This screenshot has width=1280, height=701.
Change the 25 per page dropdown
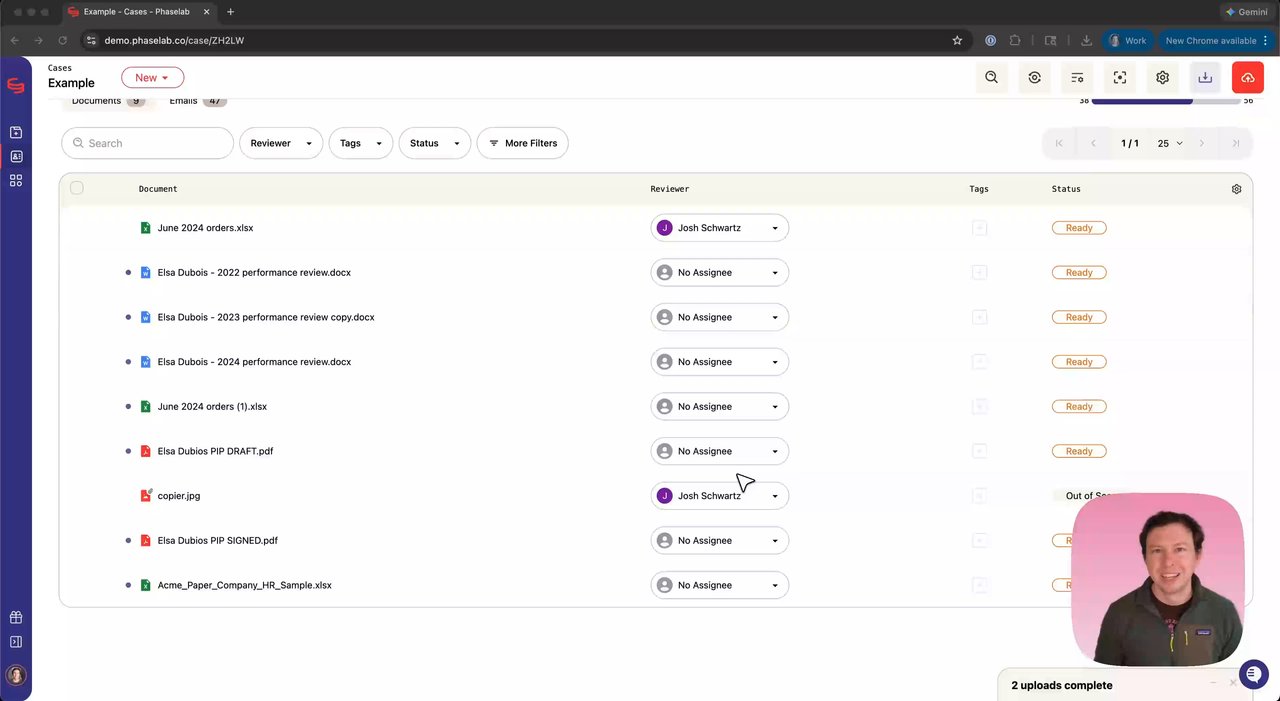(x=1169, y=143)
